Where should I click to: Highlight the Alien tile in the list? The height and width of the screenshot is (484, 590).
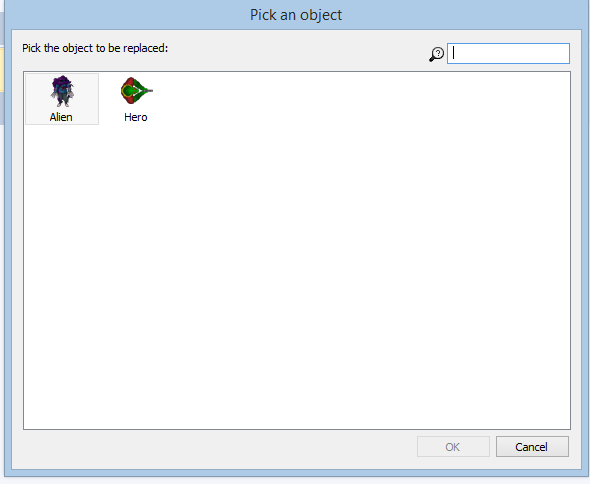click(62, 99)
